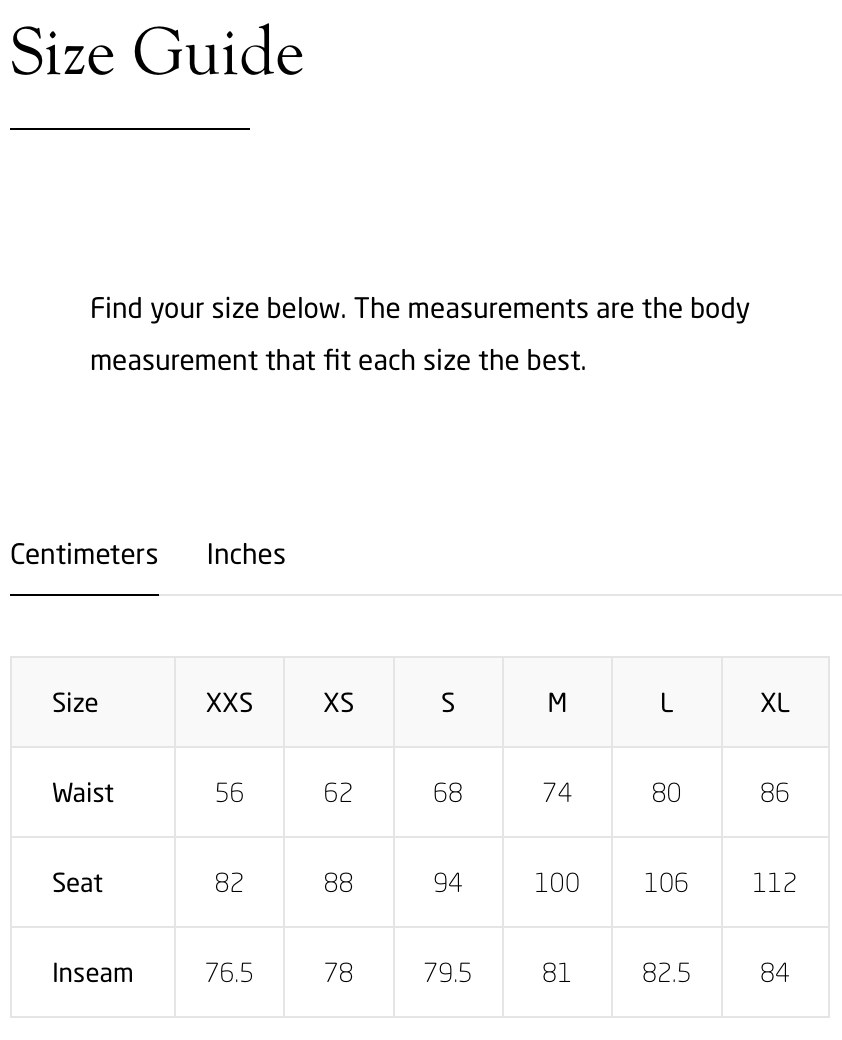Screen dimensions: 842x1040
Task: Select the seat value 100 cell
Action: (x=557, y=883)
